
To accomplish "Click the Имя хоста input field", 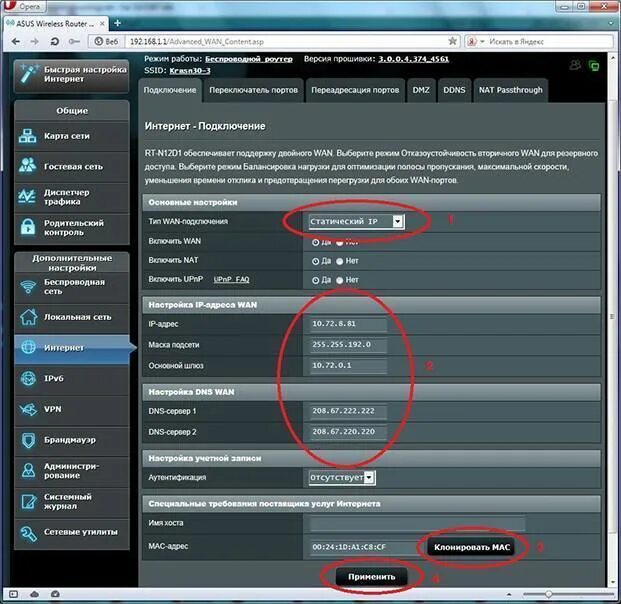I will pos(417,523).
